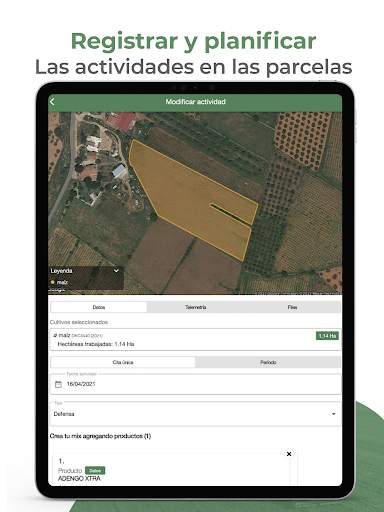
Task: Select the maíz legend entry
Action: [59, 282]
